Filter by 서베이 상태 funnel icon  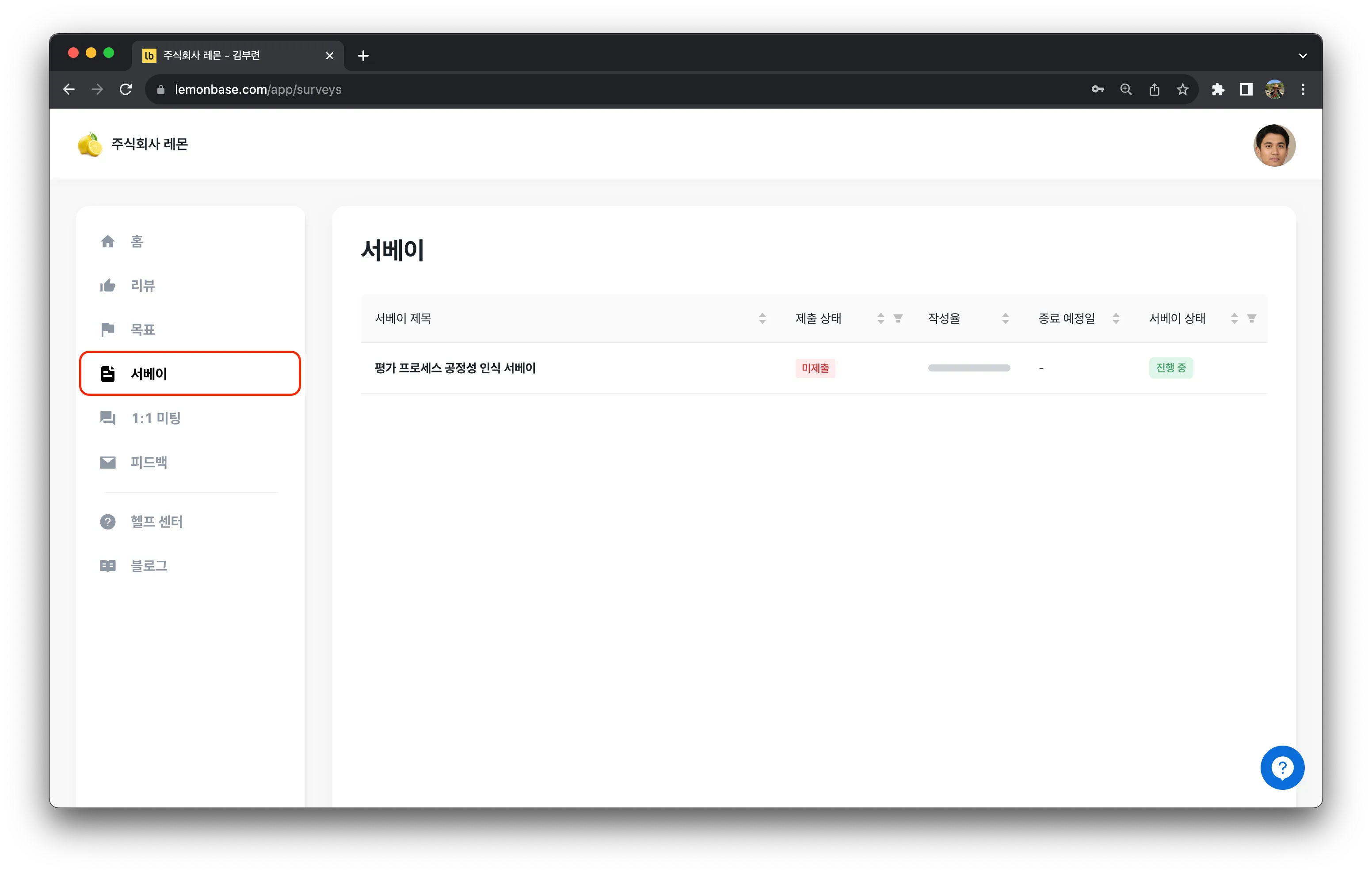1252,319
